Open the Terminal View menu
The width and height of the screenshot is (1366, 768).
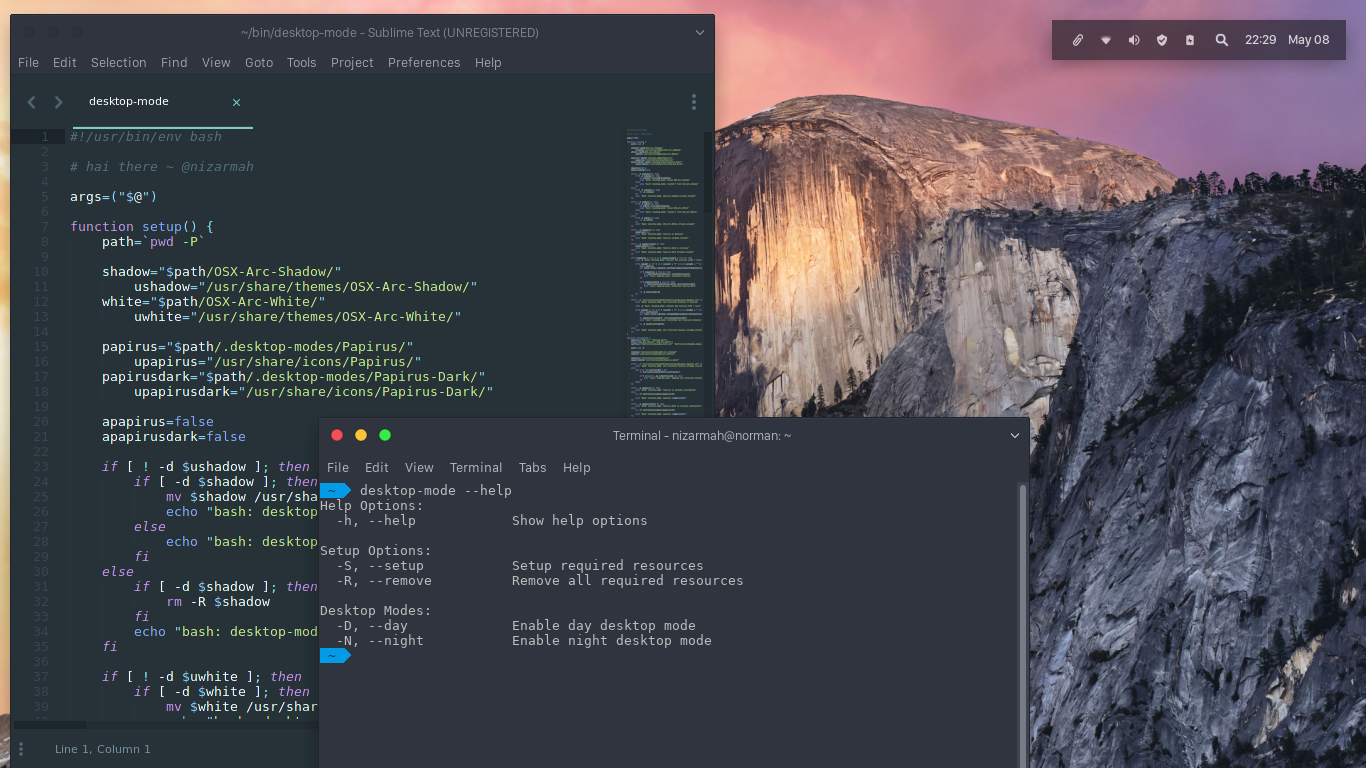[419, 467]
